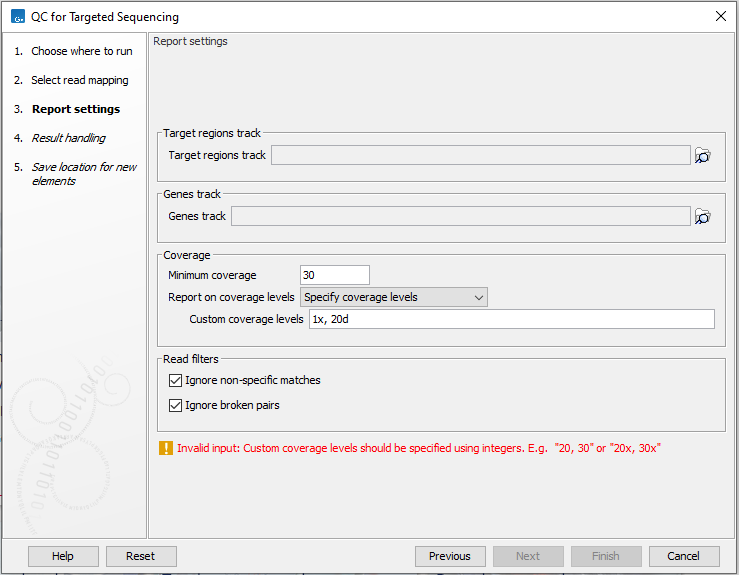Browse for the Target regions track

point(703,156)
